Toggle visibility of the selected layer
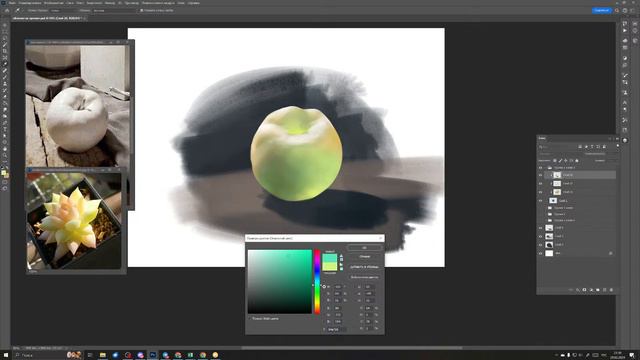This screenshot has height=360, width=640. point(540,175)
